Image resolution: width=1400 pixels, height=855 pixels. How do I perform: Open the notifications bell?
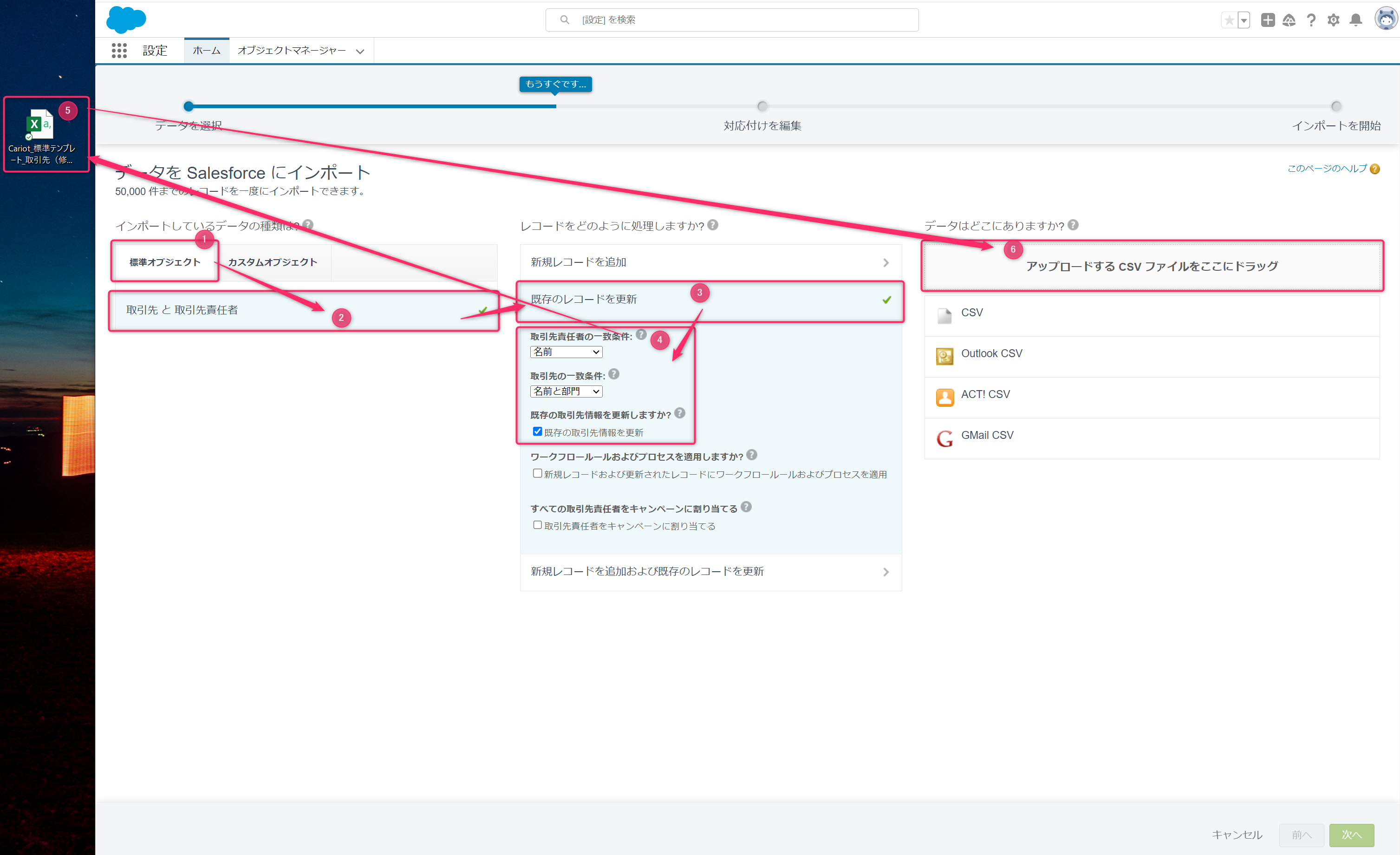coord(1356,20)
